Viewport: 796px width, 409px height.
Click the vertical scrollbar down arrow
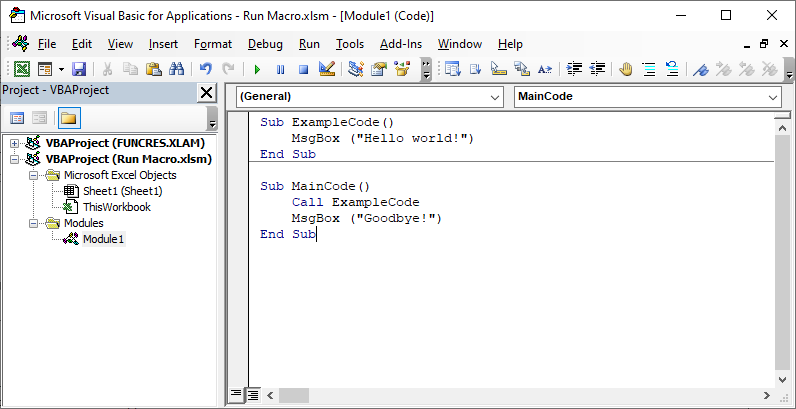tap(782, 380)
